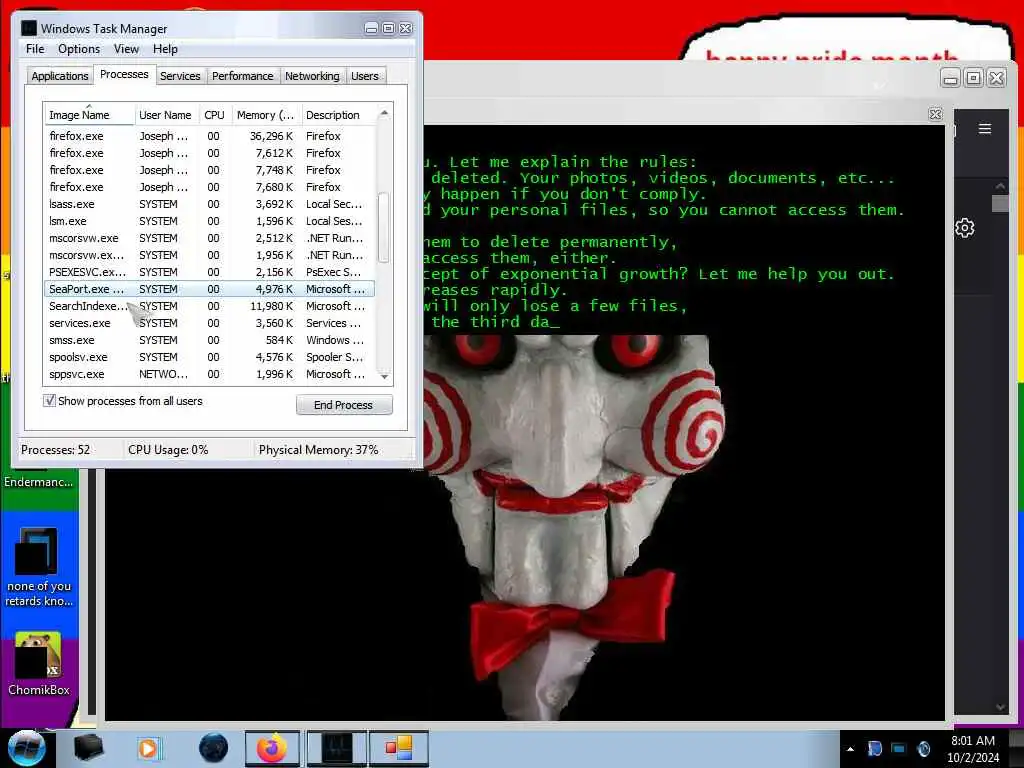Screen dimensions: 1024x768
Task: Open the Windows Start menu
Action: click(27, 748)
